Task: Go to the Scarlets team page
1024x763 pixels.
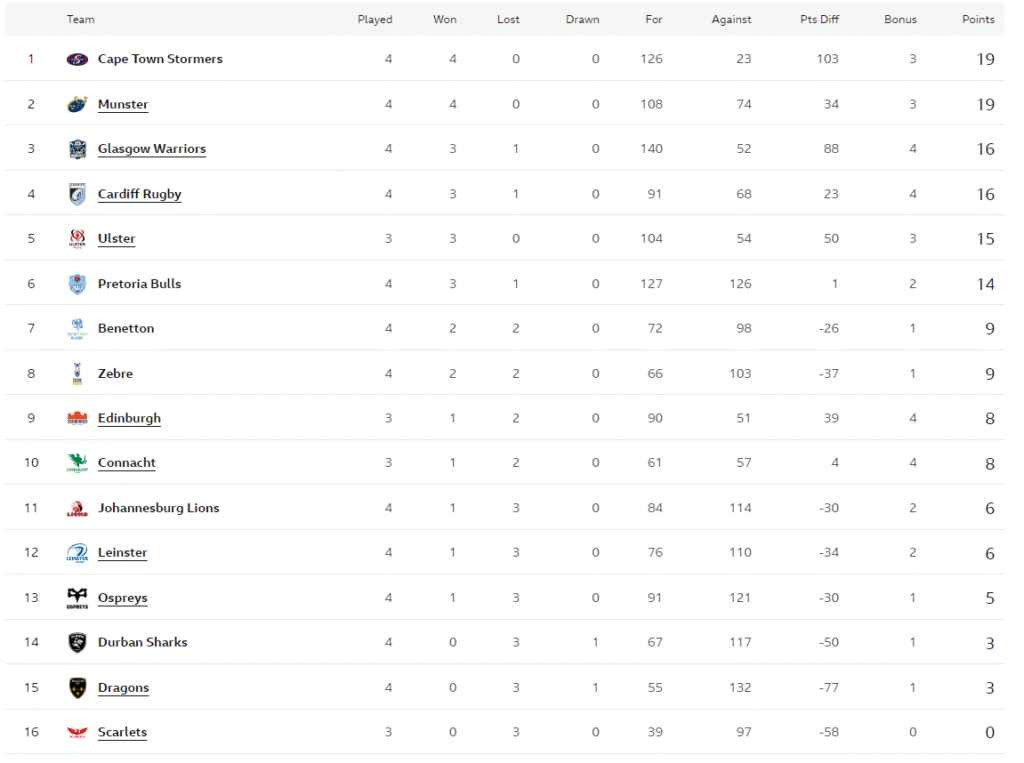Action: point(122,732)
